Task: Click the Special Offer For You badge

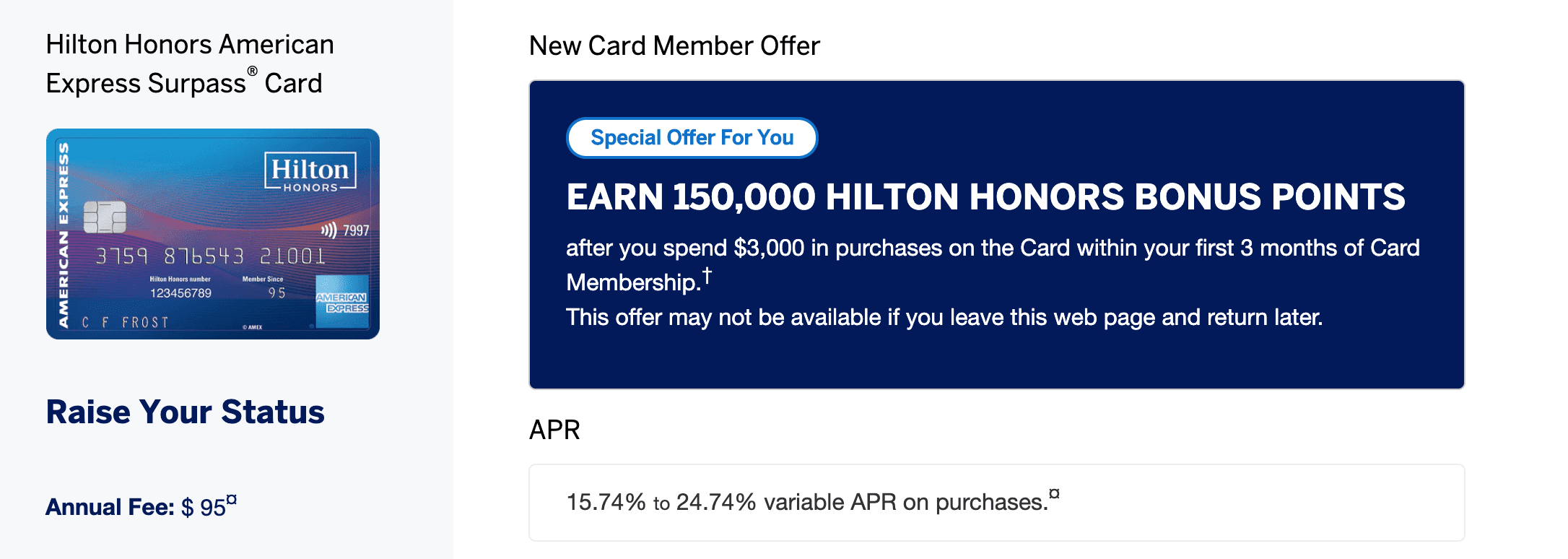Action: coord(692,137)
